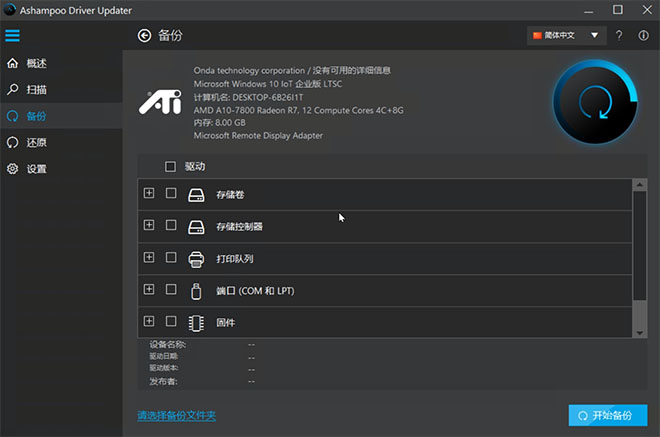660x437 pixels.
Task: Click the 发布者 field label
Action: coord(163,381)
